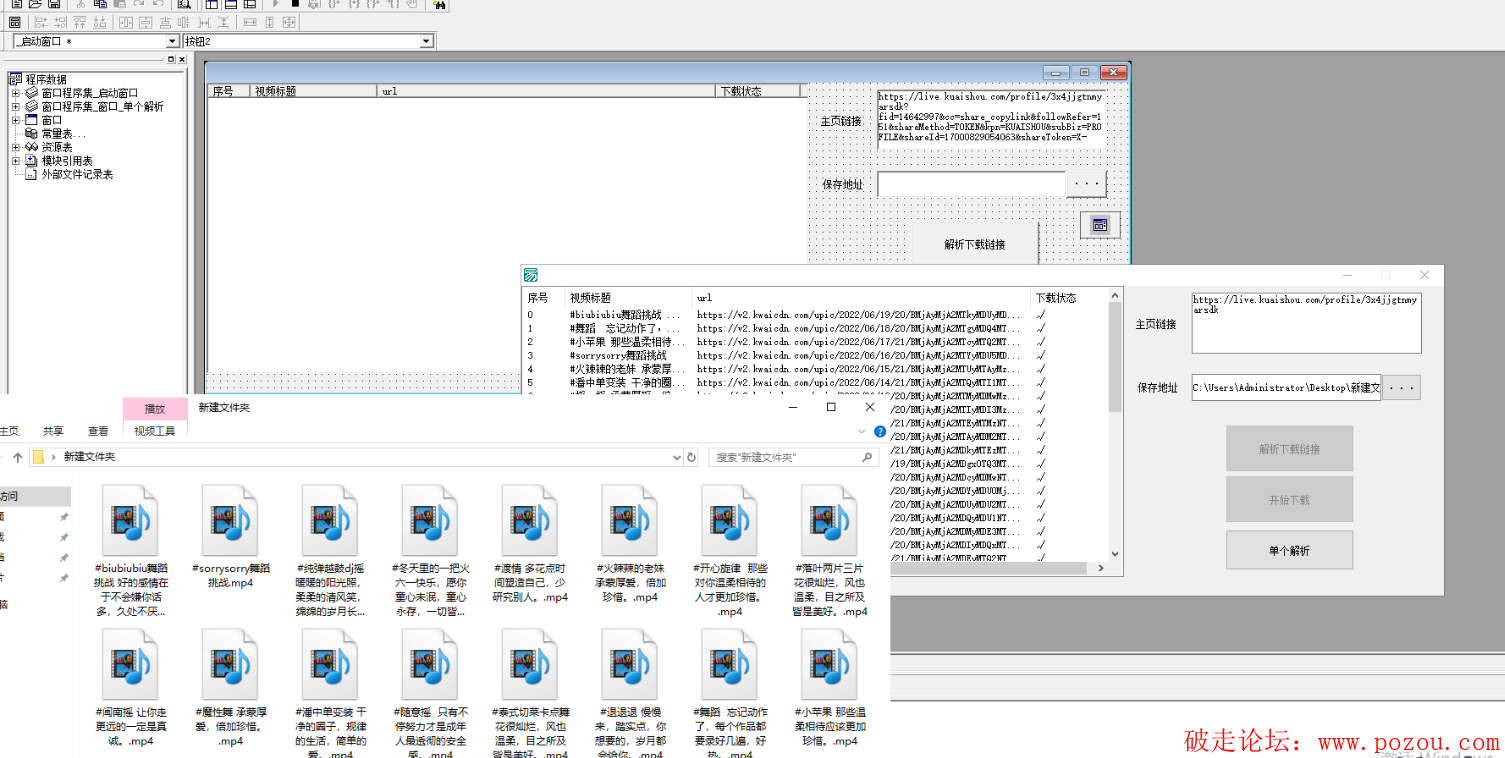Click 单个解析 button in the running app
The width and height of the screenshot is (1505, 758).
[1289, 550]
